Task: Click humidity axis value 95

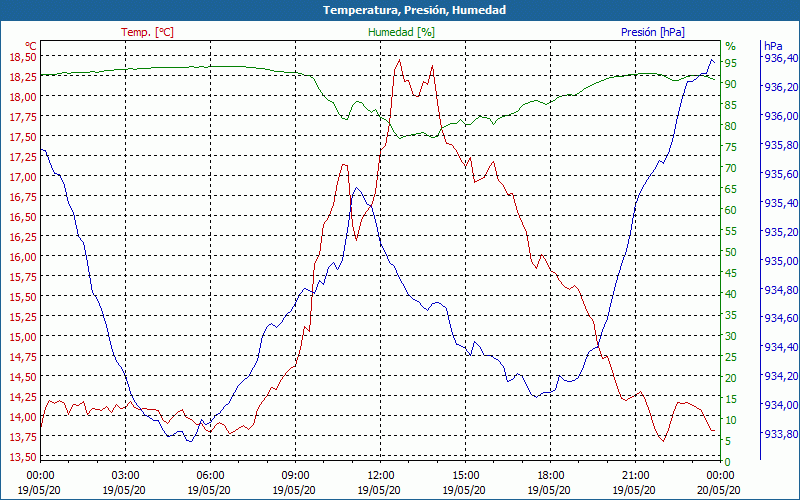Action: pos(731,63)
